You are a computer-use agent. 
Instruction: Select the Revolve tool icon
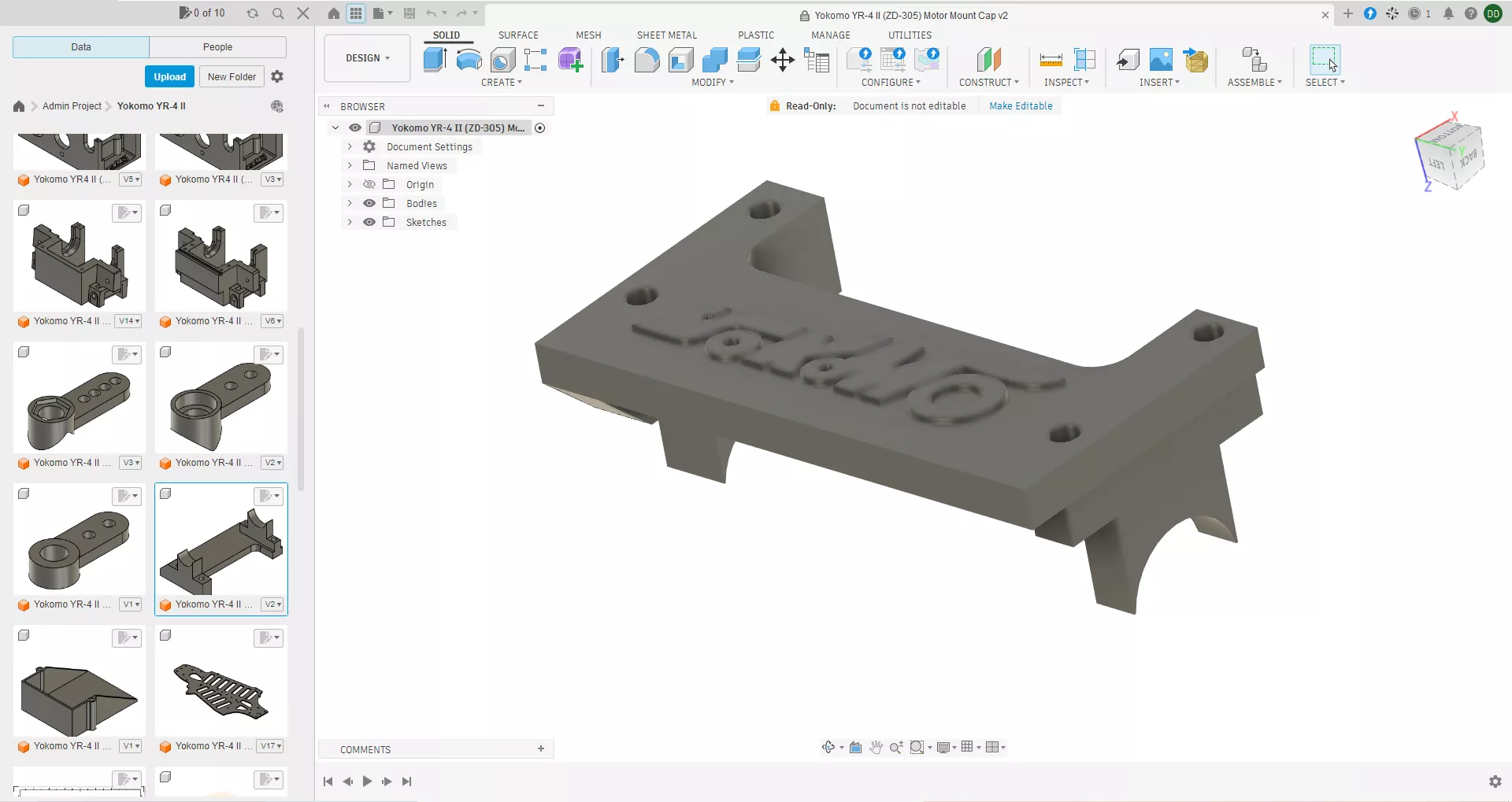point(469,60)
